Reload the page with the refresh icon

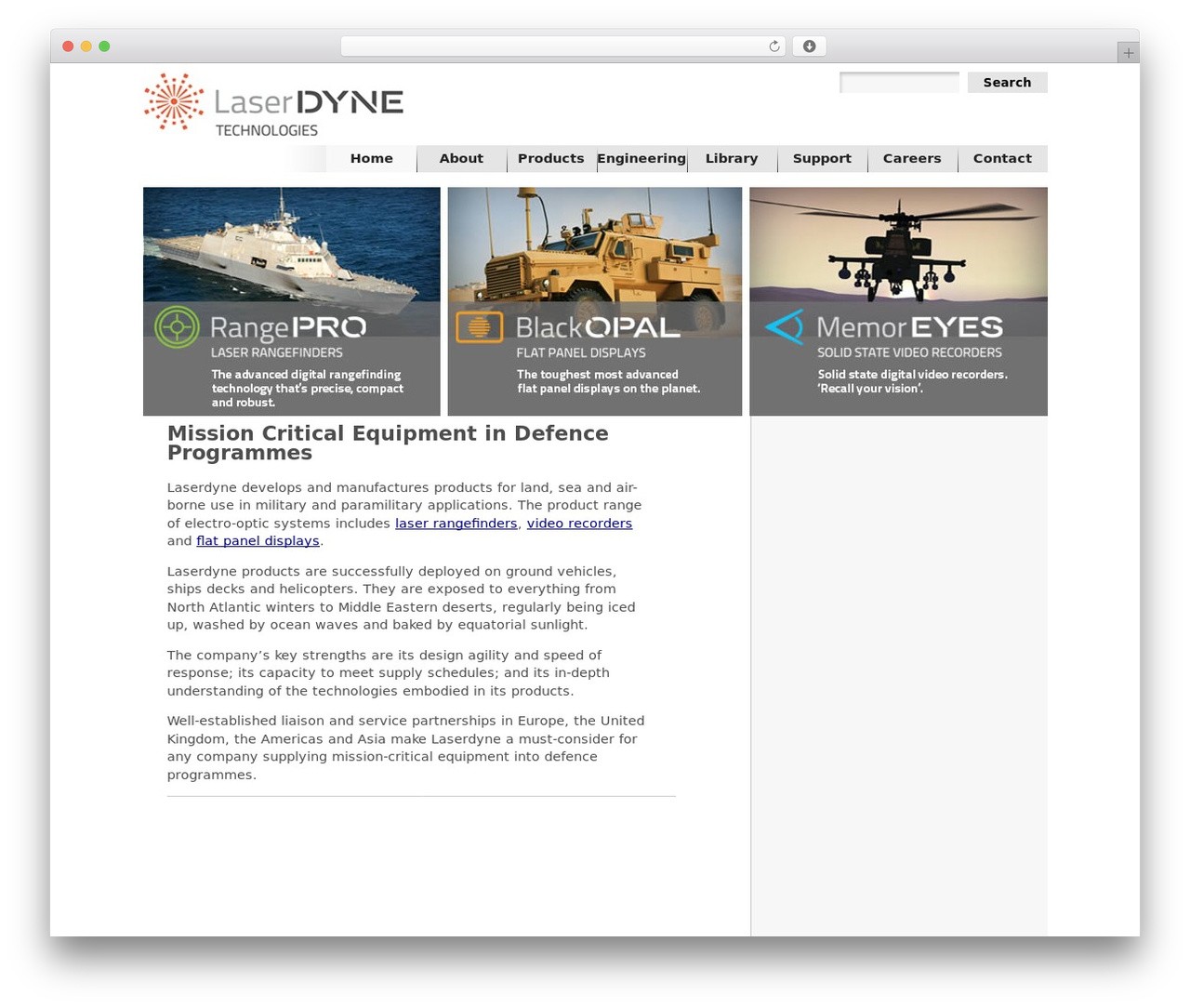click(x=774, y=46)
